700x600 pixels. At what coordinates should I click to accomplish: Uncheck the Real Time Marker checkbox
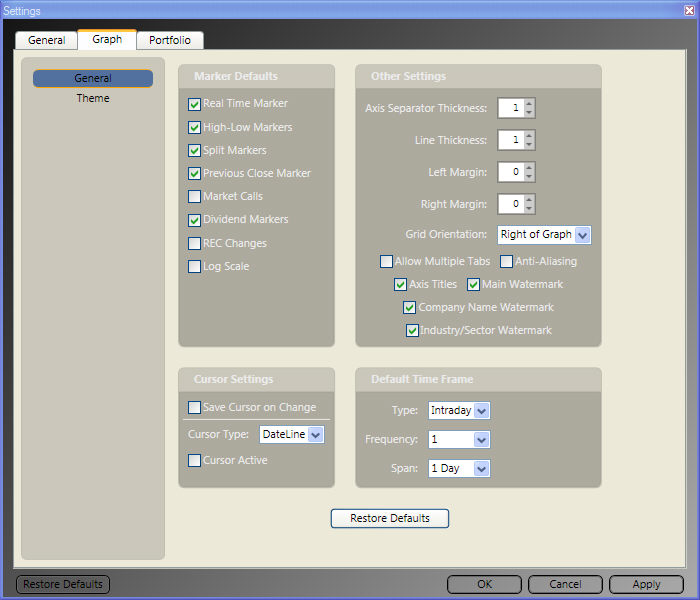click(195, 104)
